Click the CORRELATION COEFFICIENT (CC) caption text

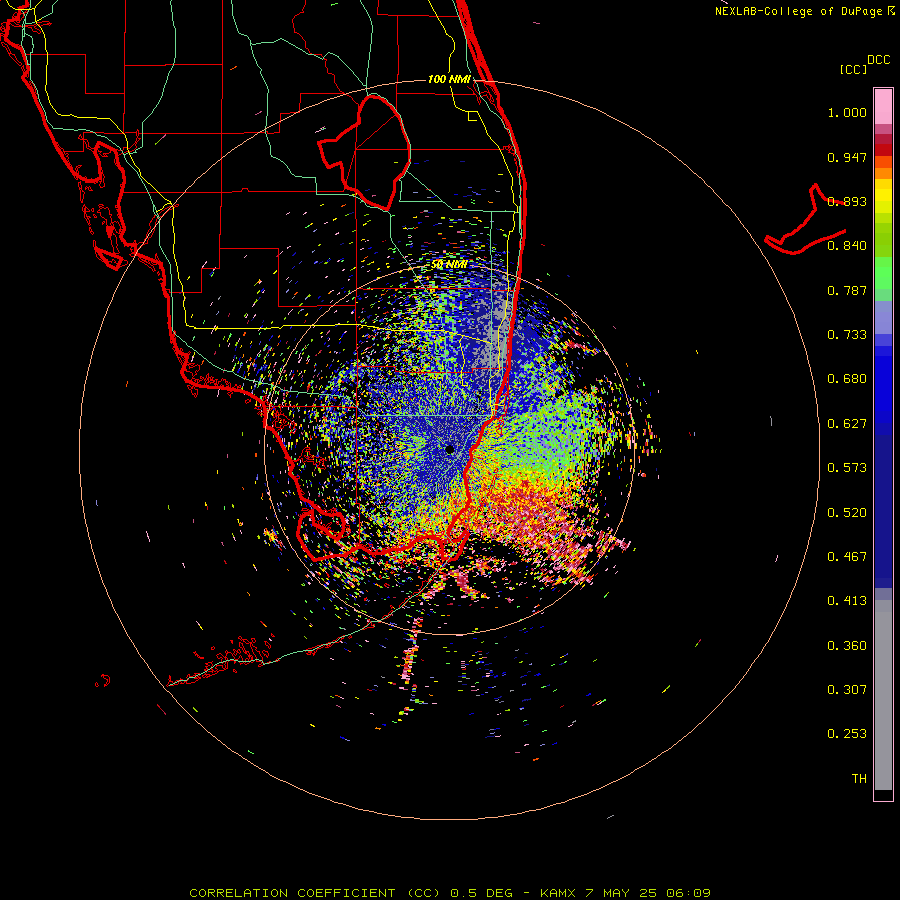point(316,893)
